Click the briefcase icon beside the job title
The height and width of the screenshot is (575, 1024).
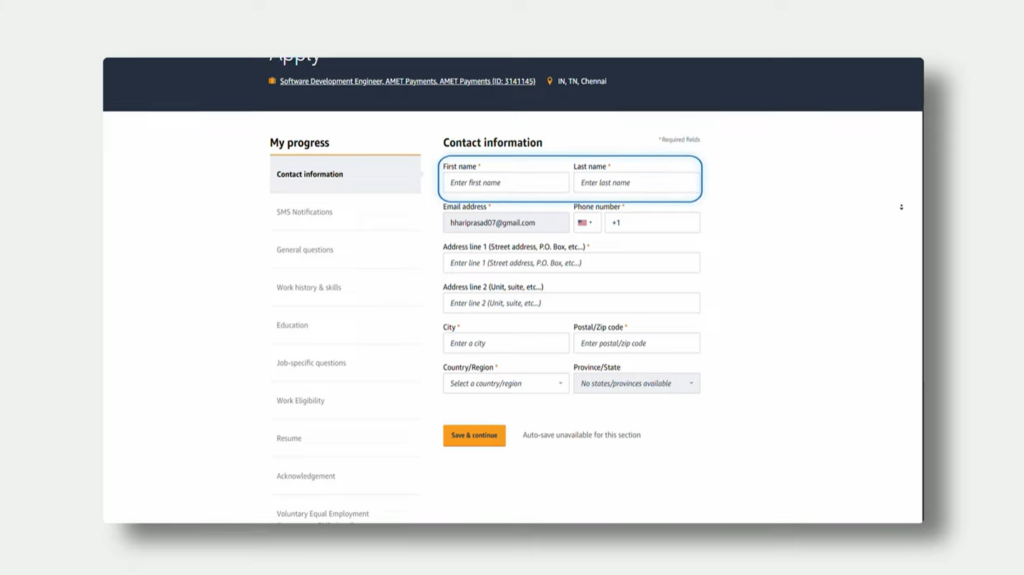(272, 81)
